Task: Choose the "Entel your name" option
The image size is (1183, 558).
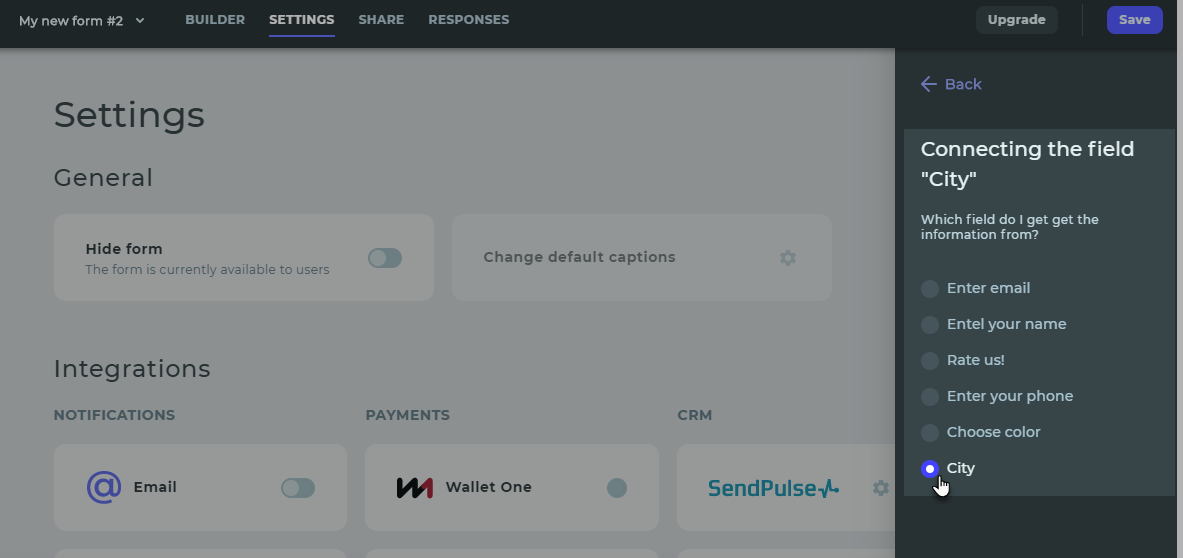Action: click(930, 325)
